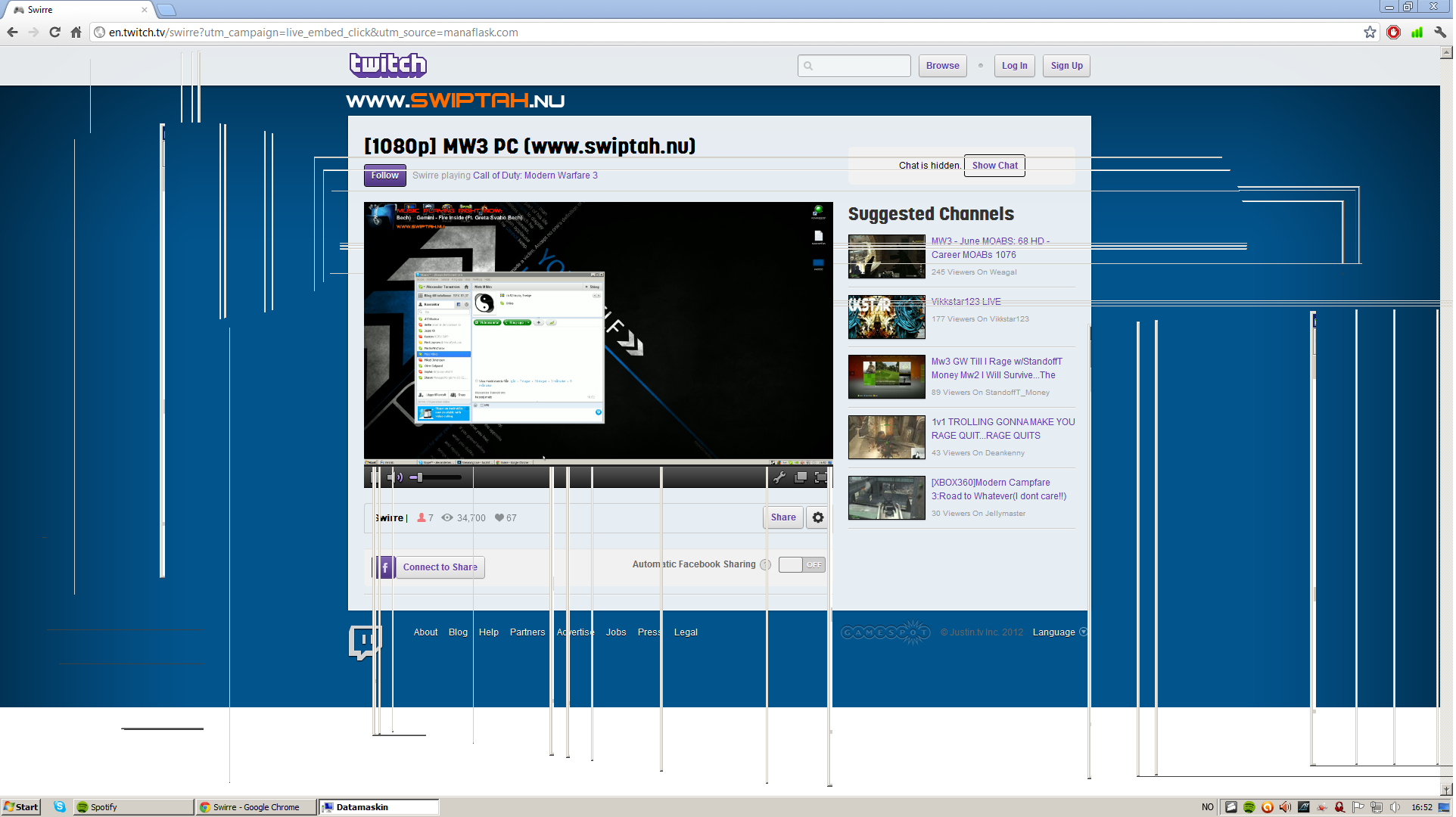Go back to previous page
The height and width of the screenshot is (817, 1456).
[12, 33]
